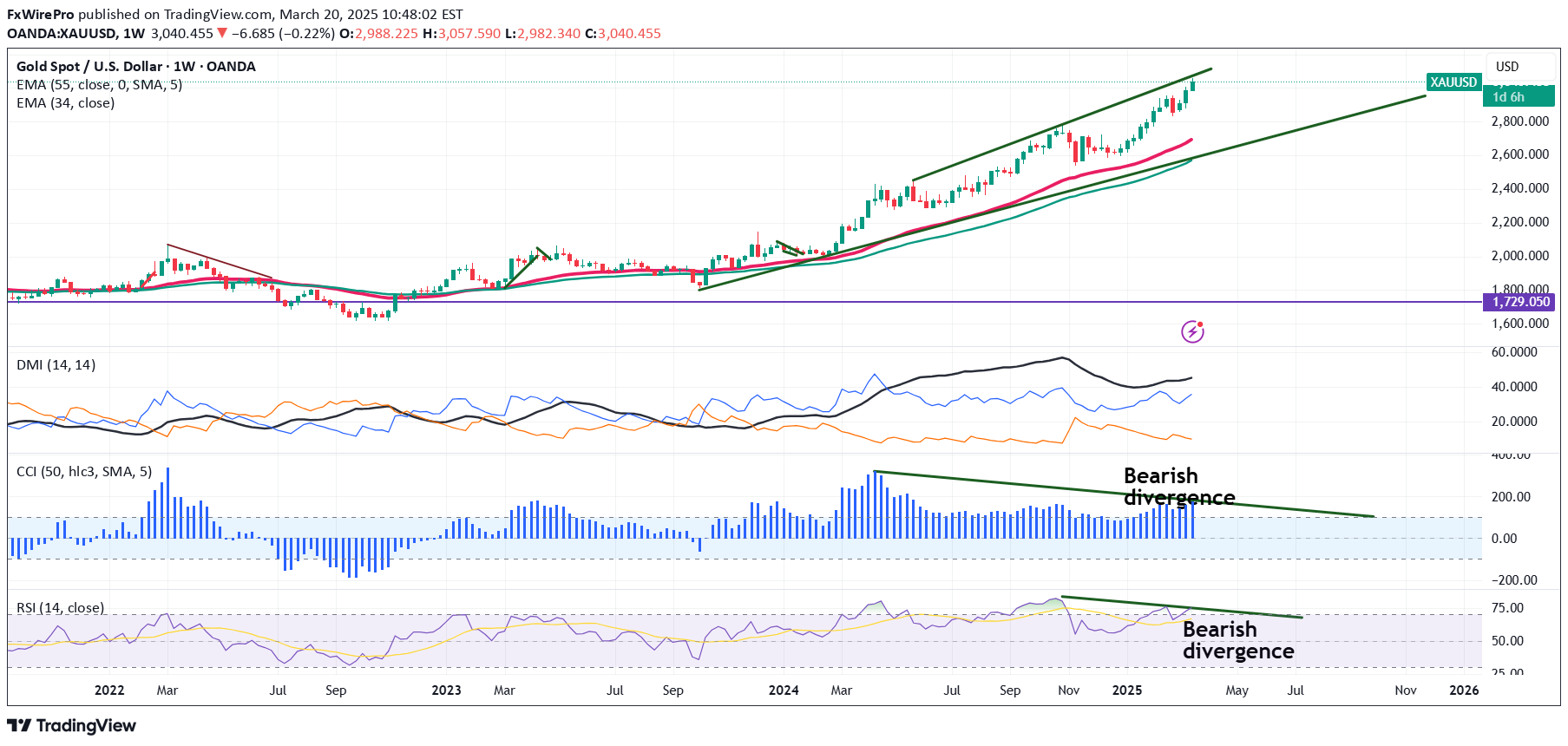Click the L:2,982.340 low value
Image resolution: width=1568 pixels, height=746 pixels.
tap(542, 34)
